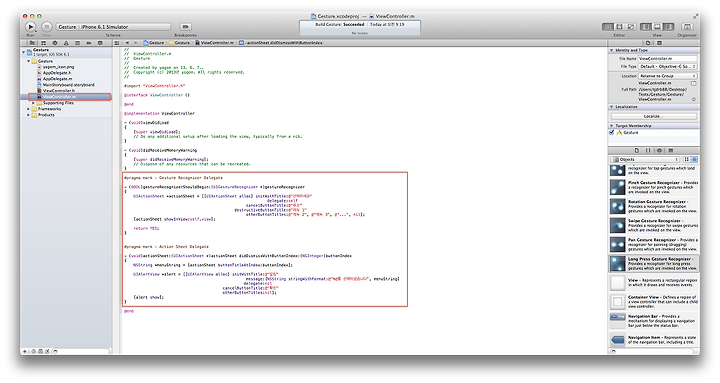Select Pinch Gesture Recognizer in the library
Screen dimensions: 720x383
(654, 187)
